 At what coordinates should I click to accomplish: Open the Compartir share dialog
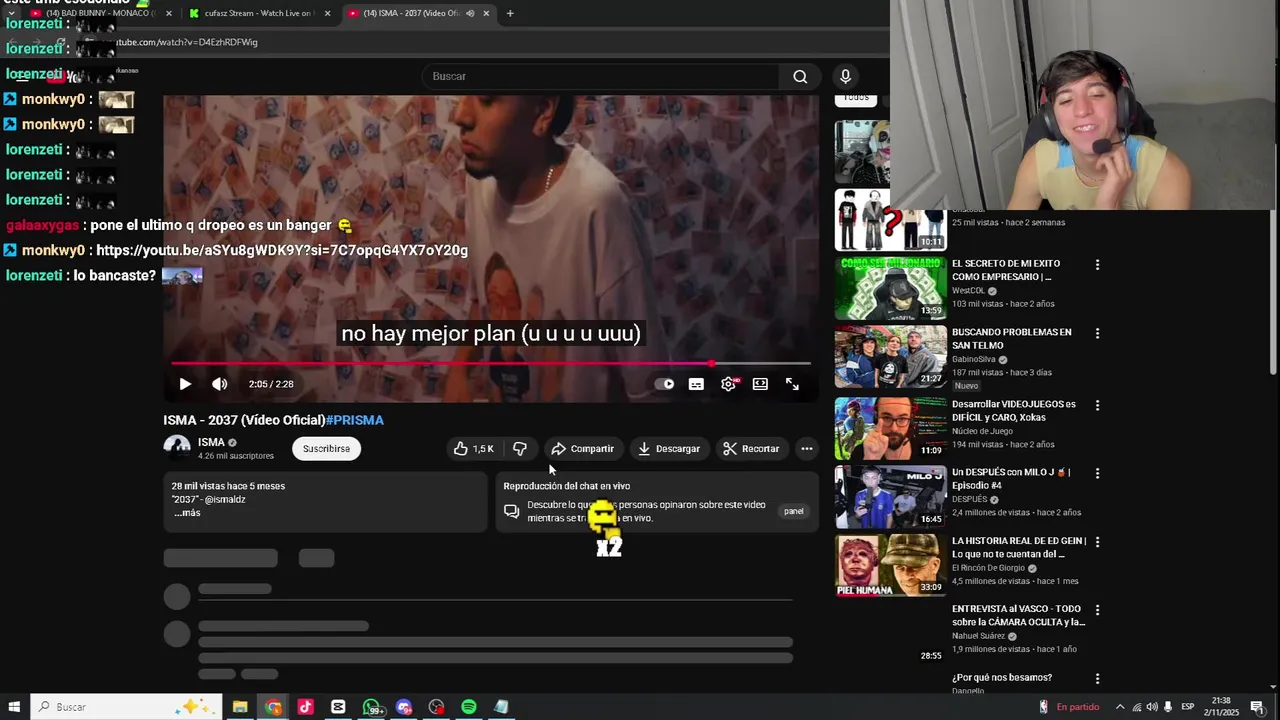(x=582, y=449)
